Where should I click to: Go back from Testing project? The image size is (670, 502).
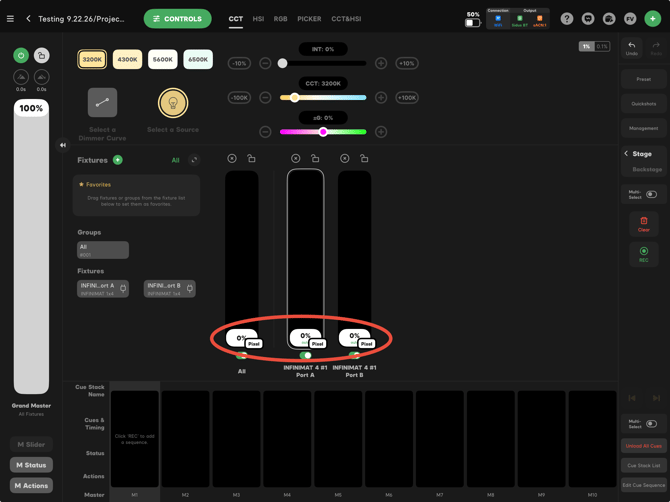[28, 19]
